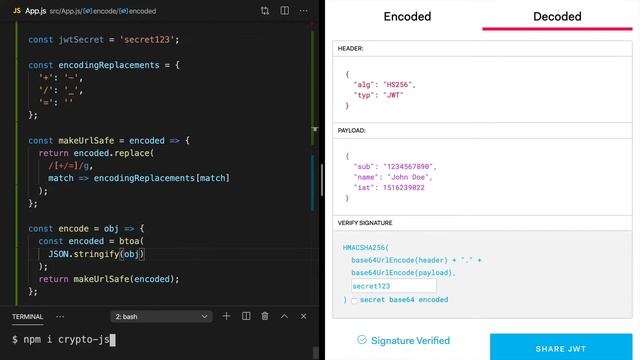Click the "sub": "1234567890" payload line
Screen dimensions: 640x360
click(395, 167)
